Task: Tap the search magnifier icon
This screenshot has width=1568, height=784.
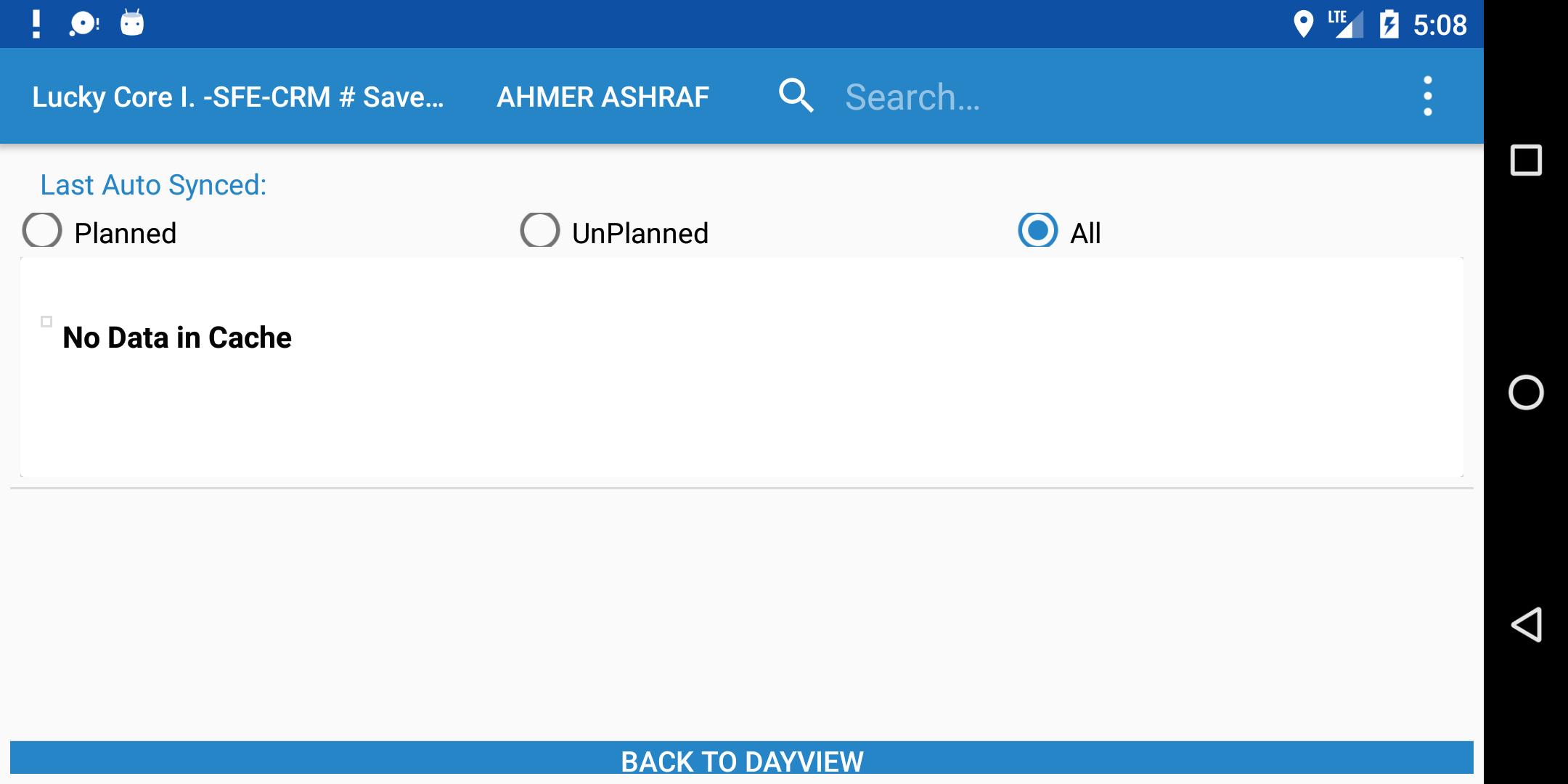Action: 796,96
